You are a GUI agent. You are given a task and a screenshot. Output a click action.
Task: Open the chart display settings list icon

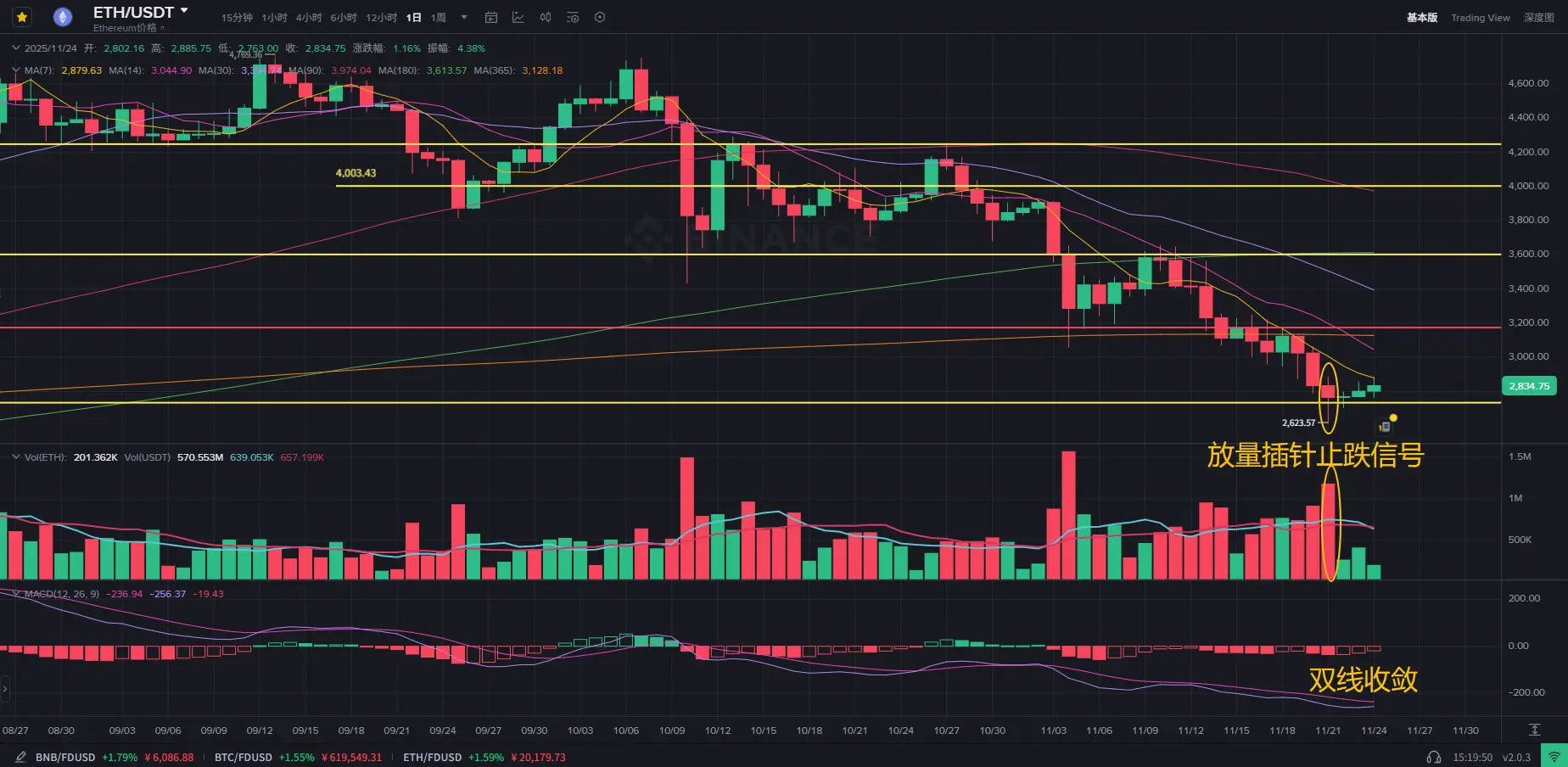pos(573,18)
